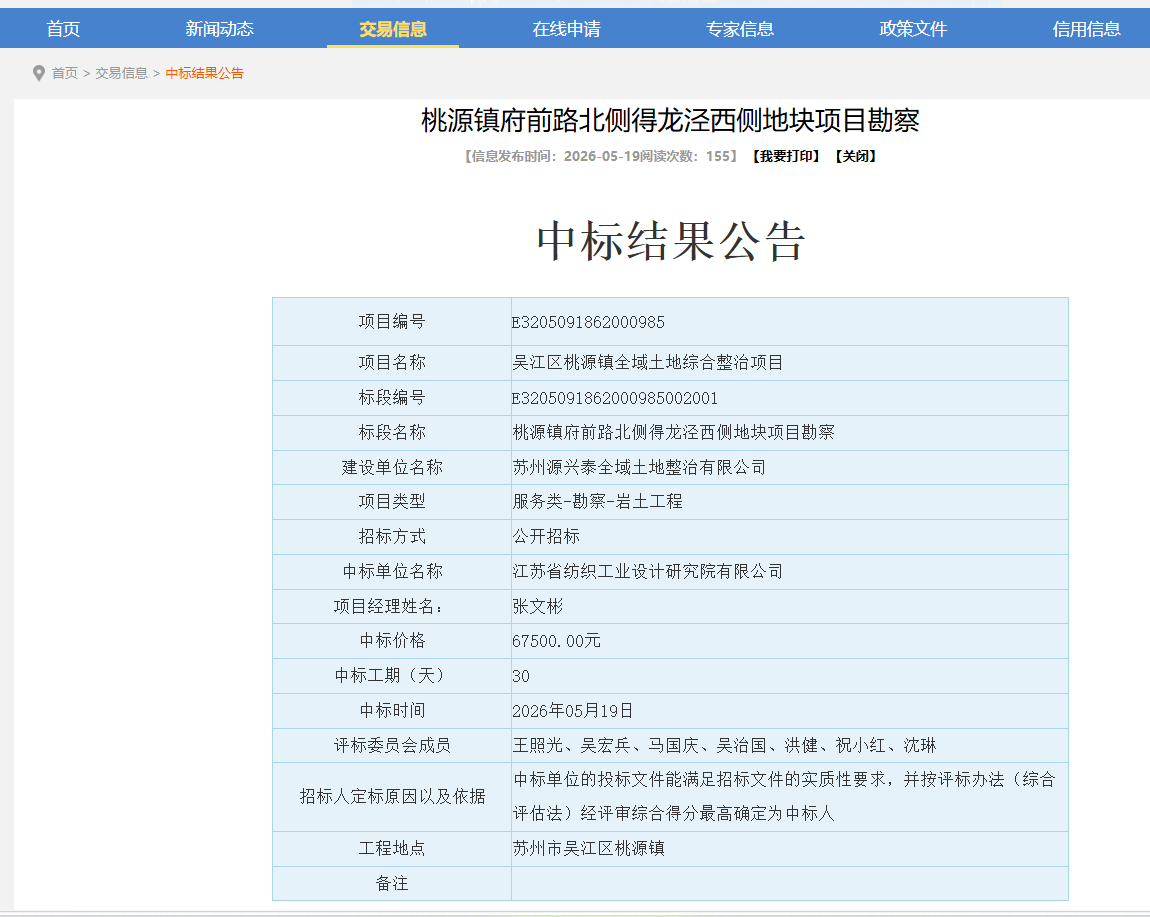The width and height of the screenshot is (1150, 917).
Task: Click the large 中标结果公告 heading
Action: pyautogui.click(x=670, y=241)
